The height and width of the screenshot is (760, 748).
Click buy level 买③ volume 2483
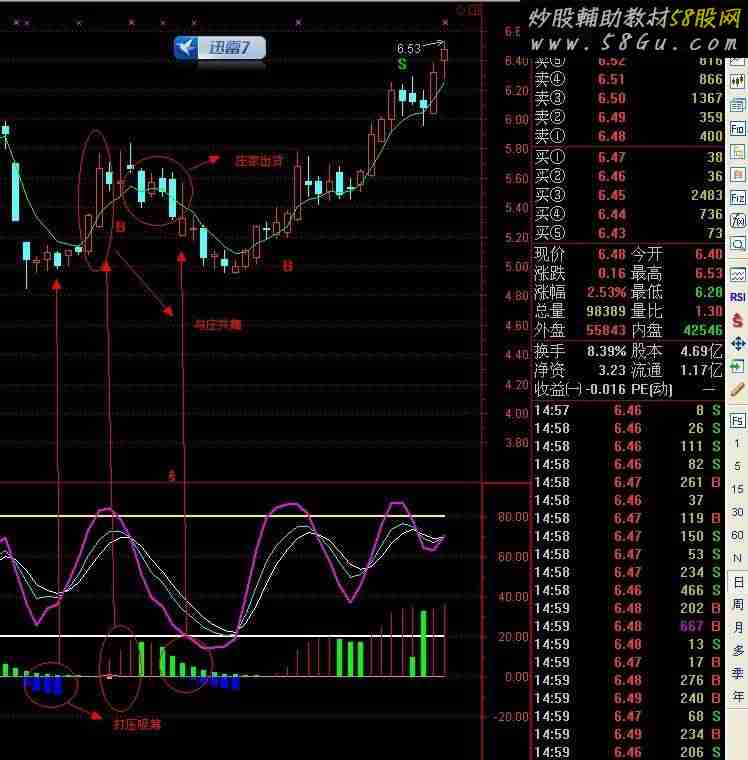tap(706, 195)
